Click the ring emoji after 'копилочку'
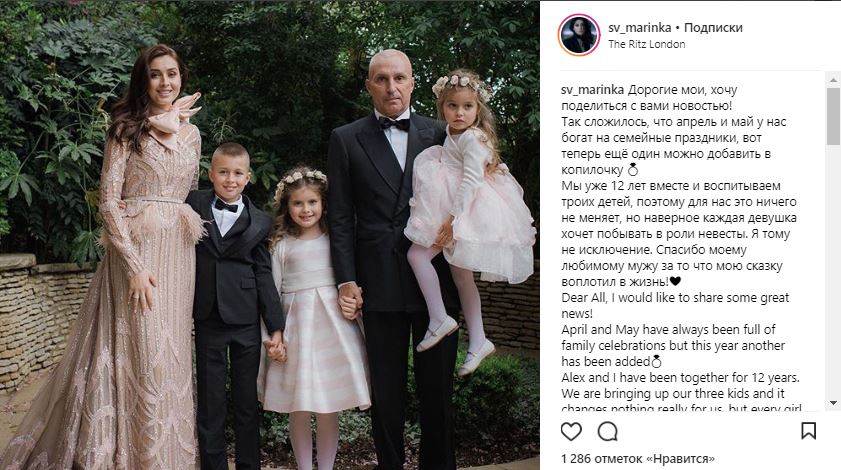 point(633,170)
